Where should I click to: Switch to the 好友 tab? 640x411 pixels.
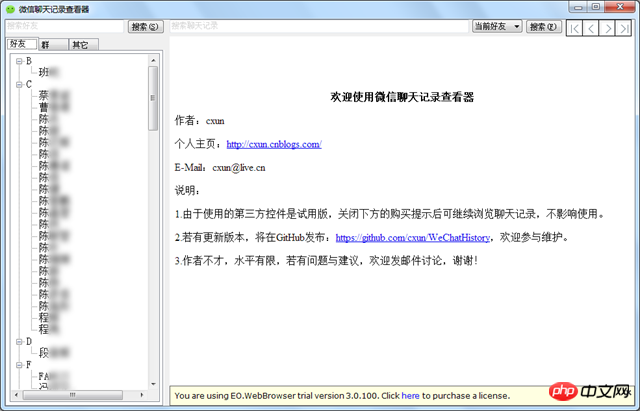[x=22, y=44]
